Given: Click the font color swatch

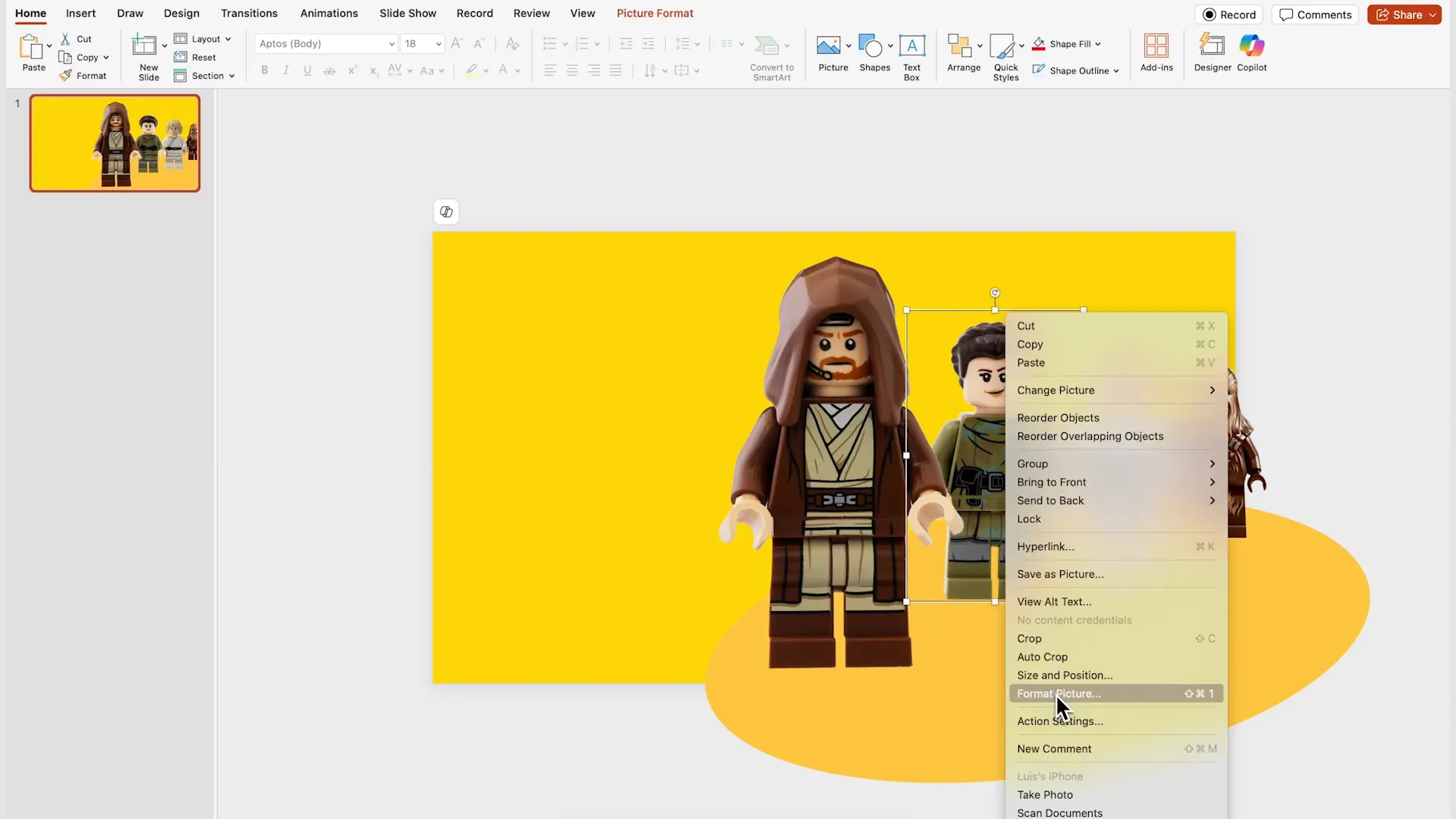Looking at the screenshot, I should pyautogui.click(x=503, y=71).
